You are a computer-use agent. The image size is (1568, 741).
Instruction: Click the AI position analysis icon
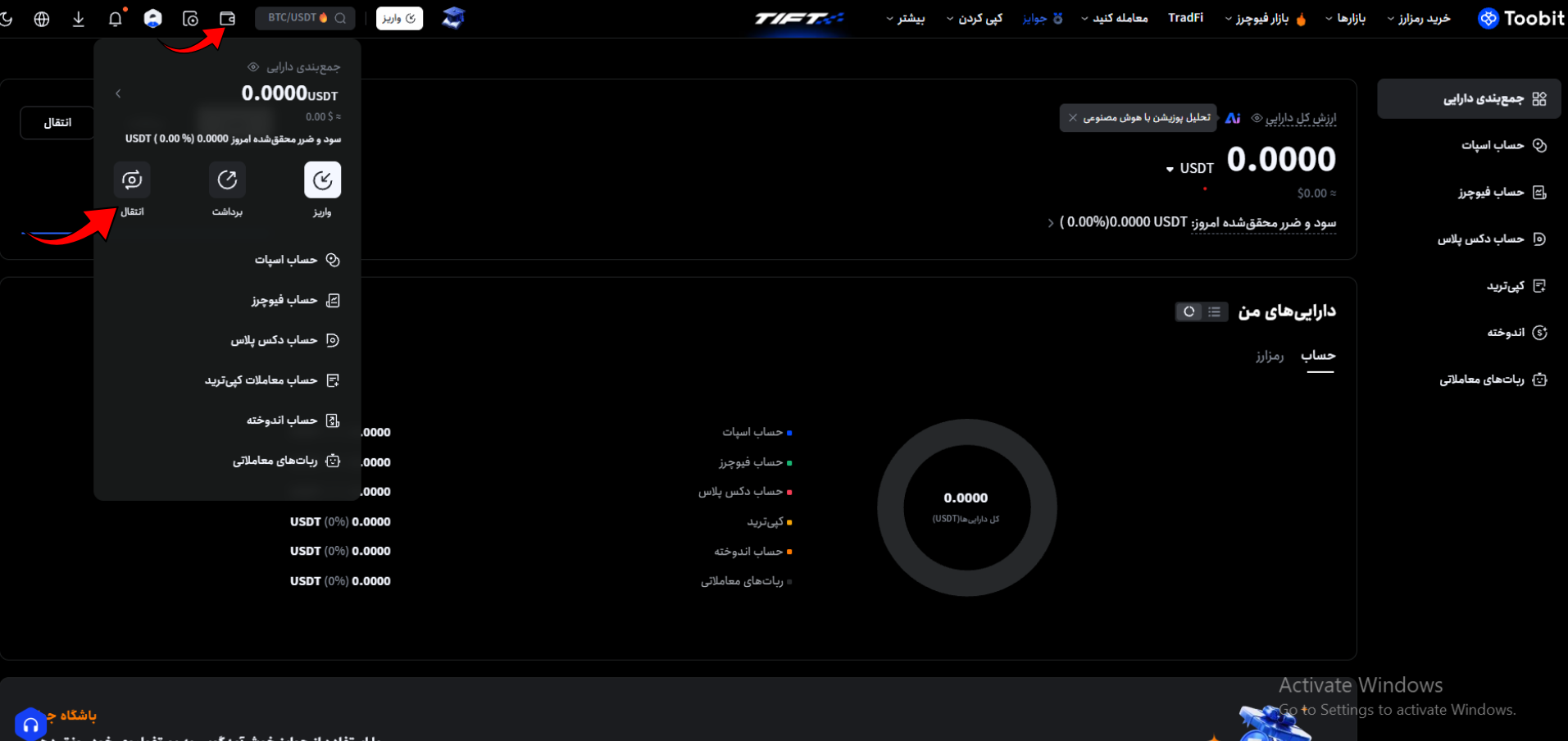coord(1233,118)
